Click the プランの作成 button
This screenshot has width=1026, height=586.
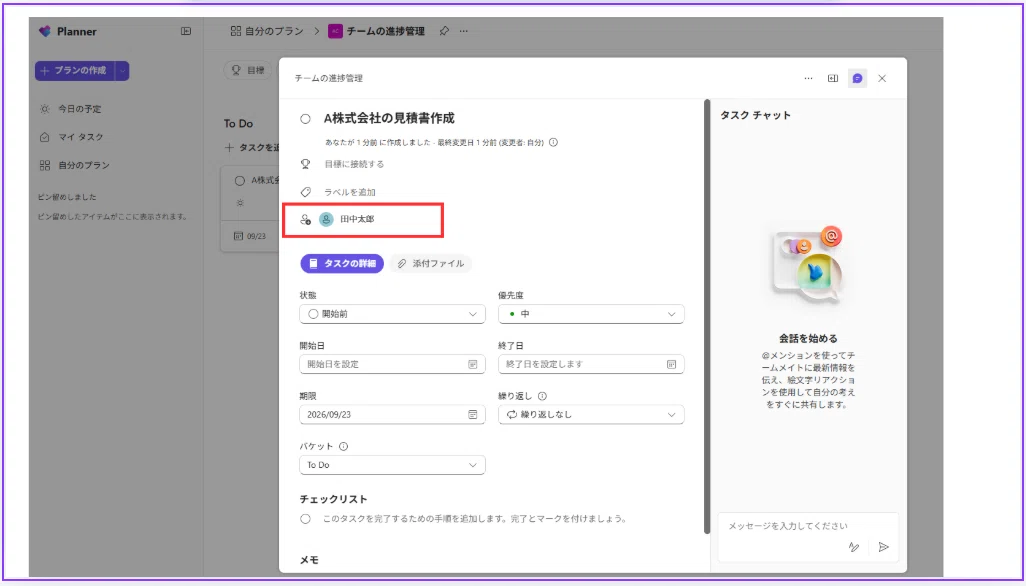(75, 71)
